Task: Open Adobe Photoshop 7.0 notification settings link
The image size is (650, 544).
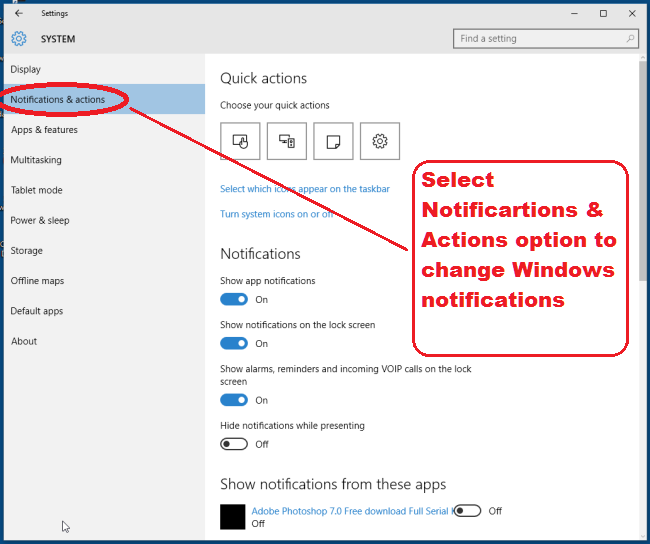Action: (352, 511)
